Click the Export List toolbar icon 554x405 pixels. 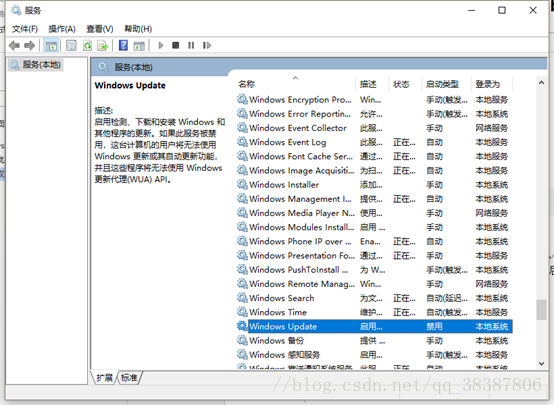click(x=102, y=45)
